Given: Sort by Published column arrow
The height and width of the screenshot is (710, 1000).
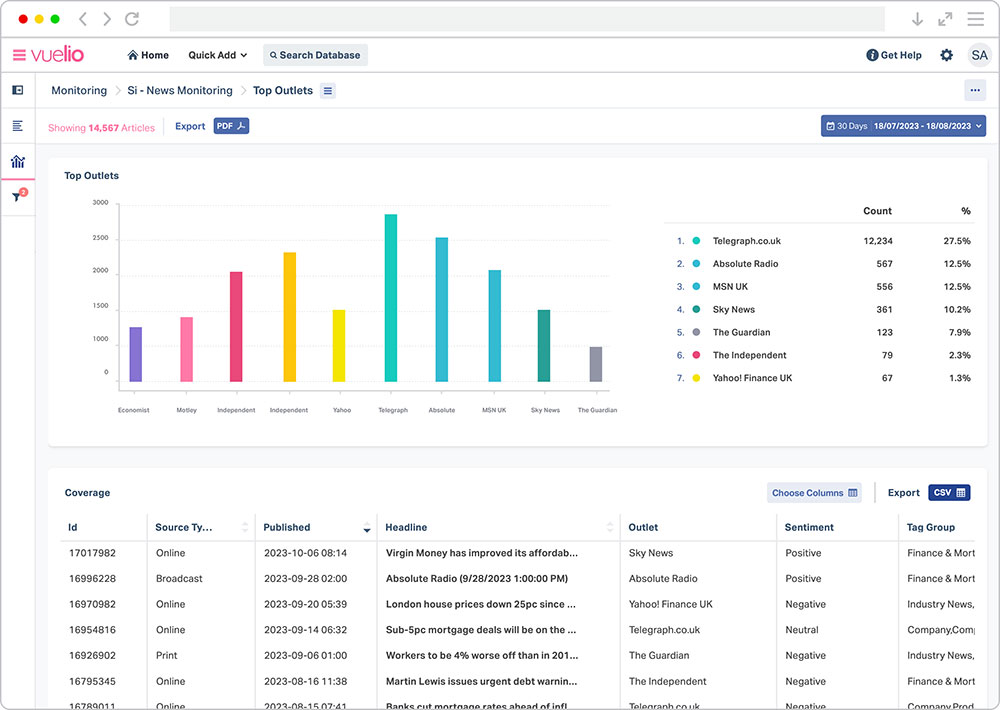Looking at the screenshot, I should pyautogui.click(x=367, y=528).
